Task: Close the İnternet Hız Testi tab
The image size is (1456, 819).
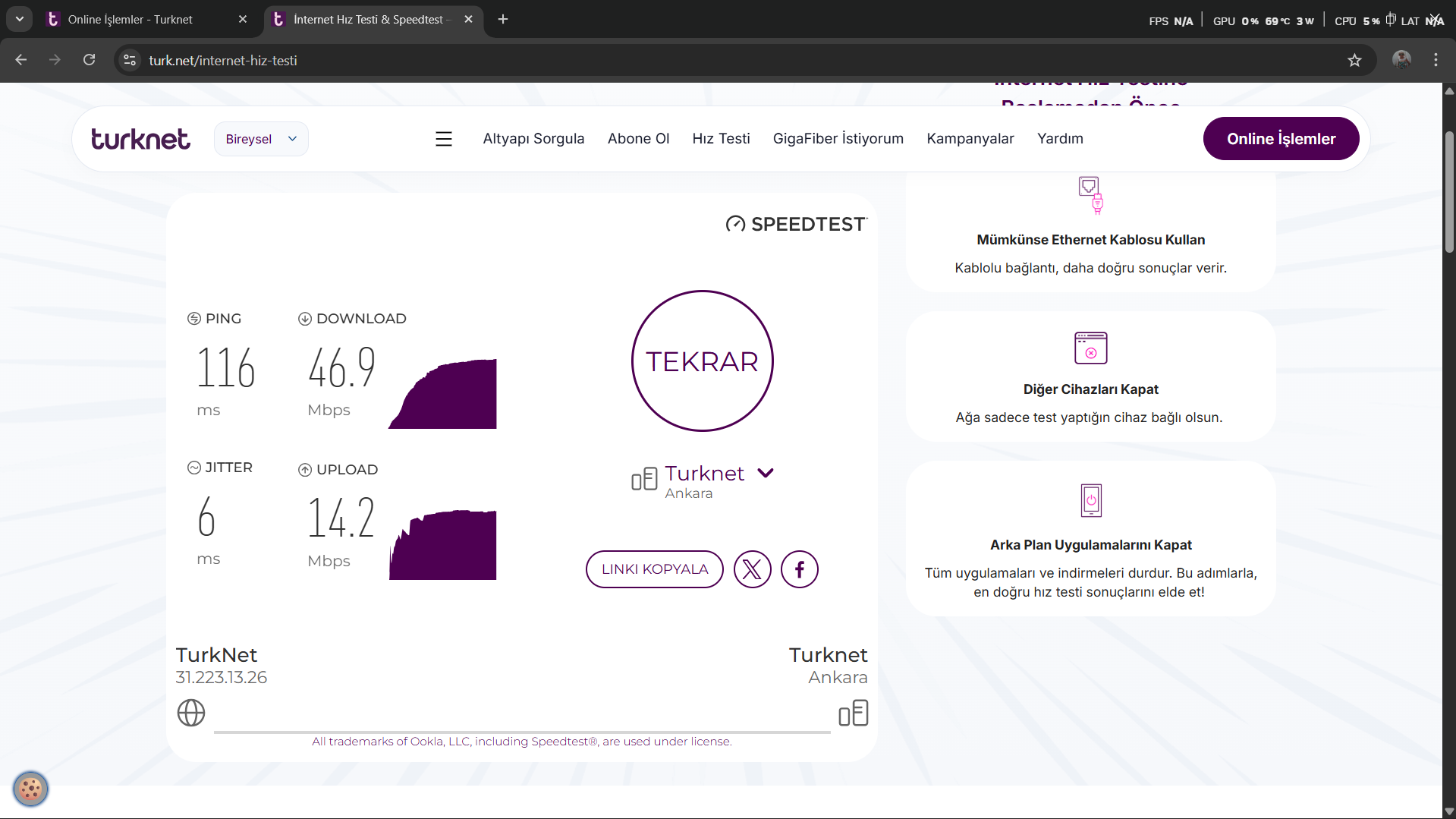Action: [x=468, y=19]
